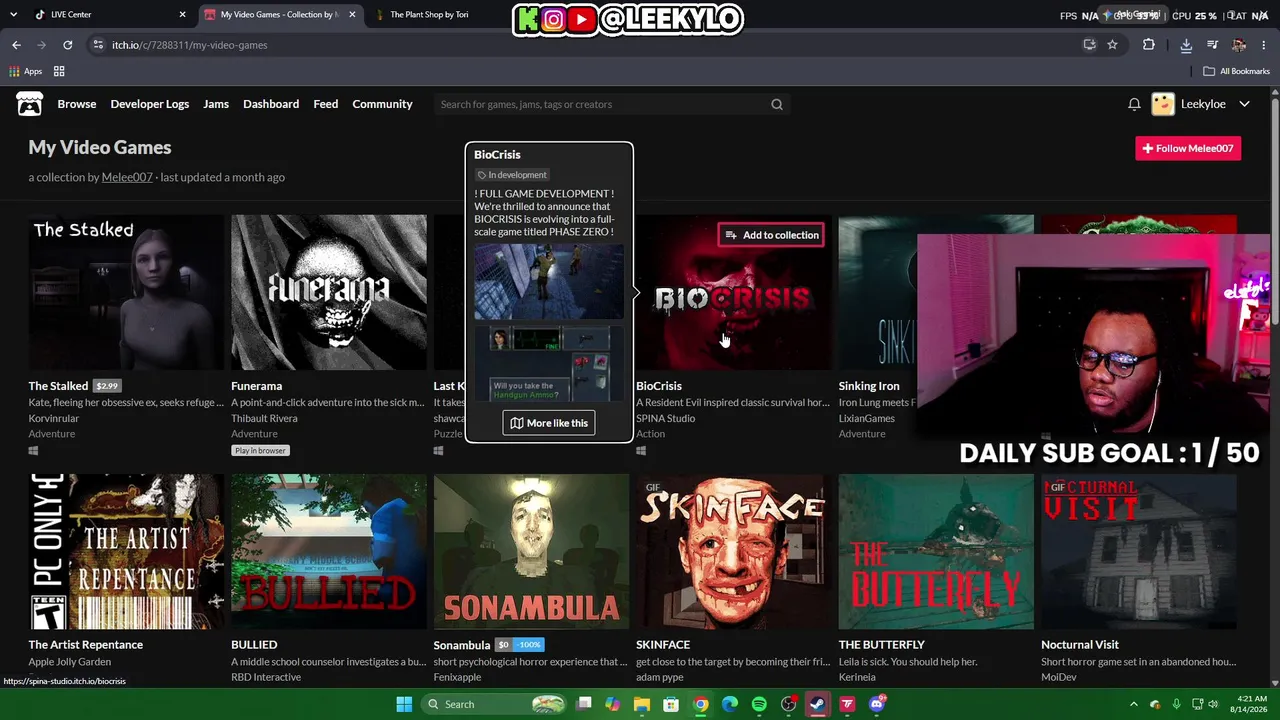The image size is (1280, 720).
Task: Close the LIVE Center tab
Action: (182, 15)
